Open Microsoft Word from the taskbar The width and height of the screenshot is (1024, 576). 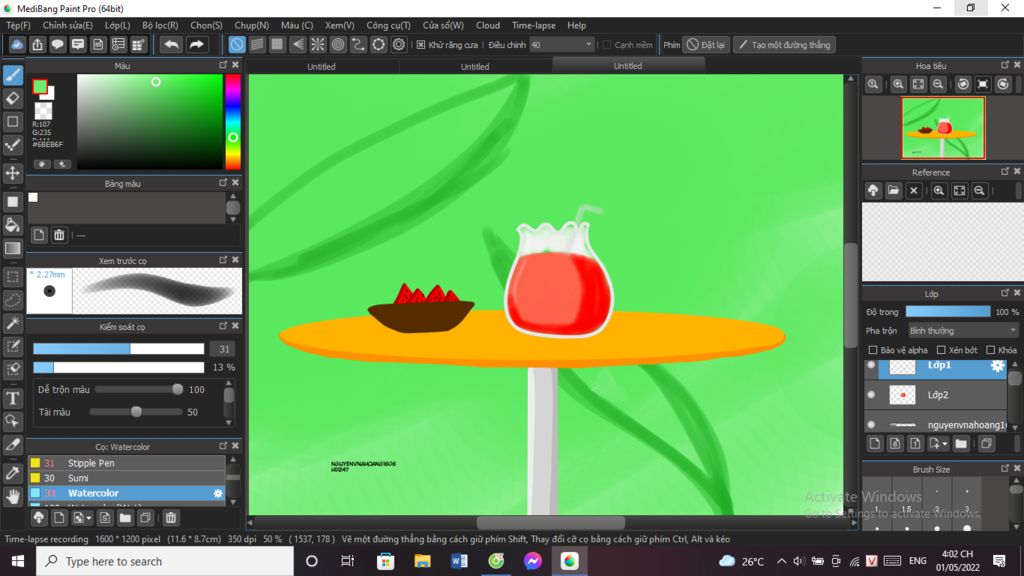[459, 561]
